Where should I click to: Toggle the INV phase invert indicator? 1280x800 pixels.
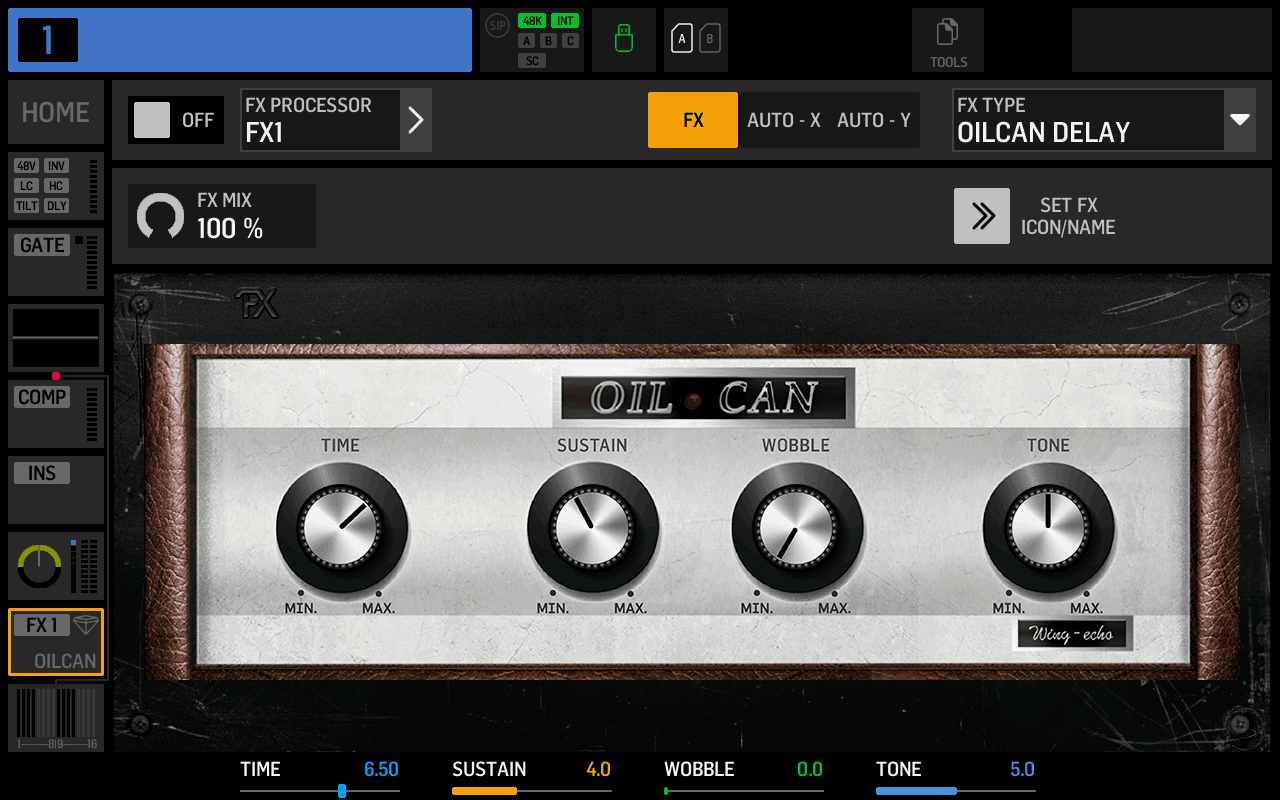(57, 166)
